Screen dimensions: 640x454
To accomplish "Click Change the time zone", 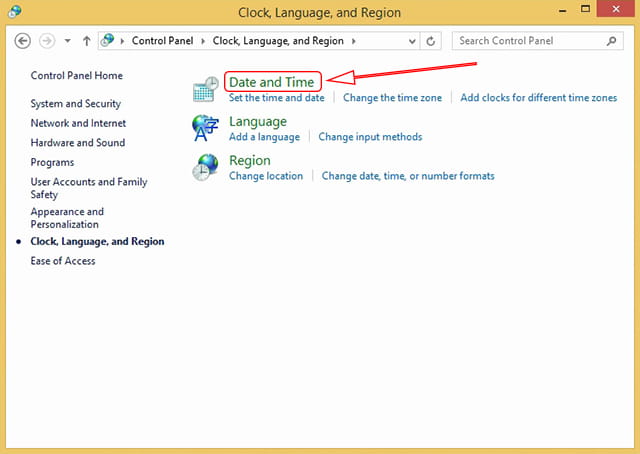I will click(392, 98).
